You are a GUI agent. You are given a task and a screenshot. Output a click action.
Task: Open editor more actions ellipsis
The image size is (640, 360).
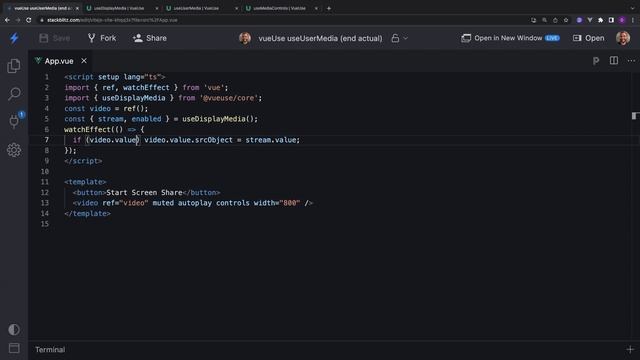tap(631, 61)
